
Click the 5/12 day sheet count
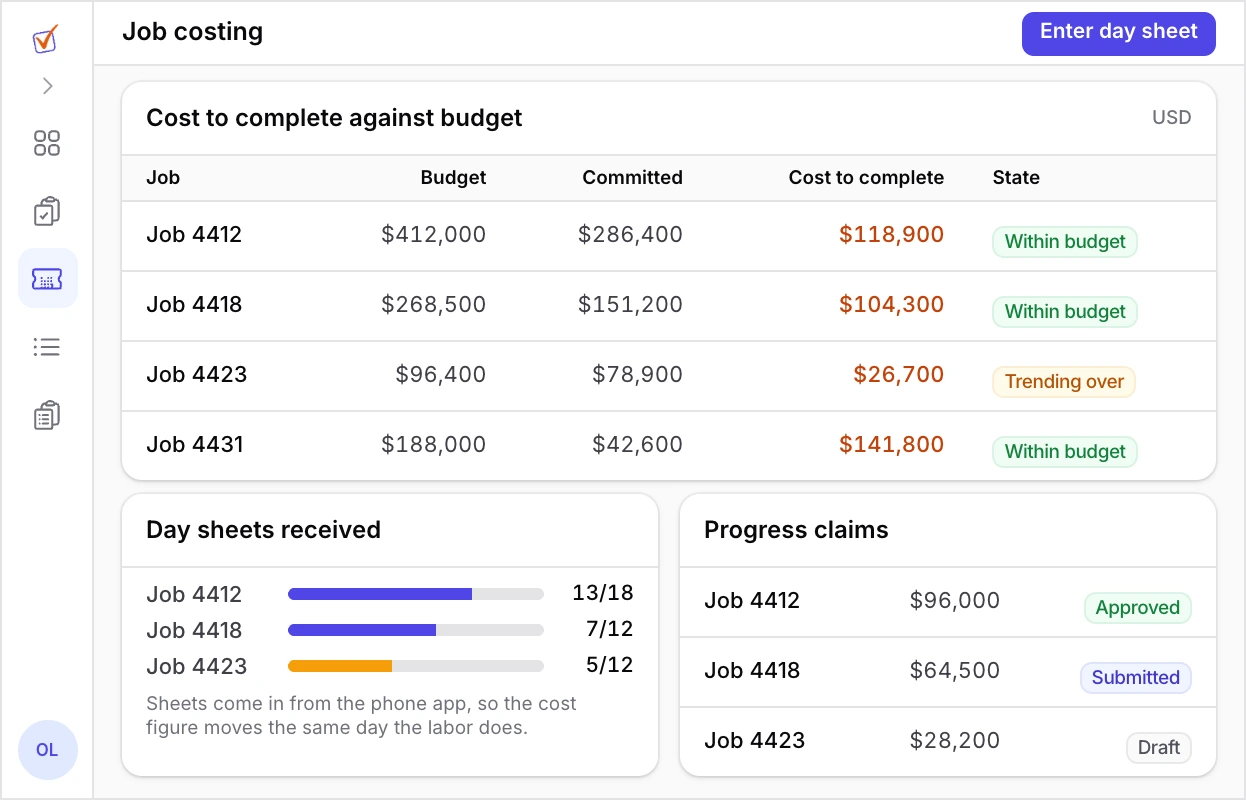click(x=610, y=665)
